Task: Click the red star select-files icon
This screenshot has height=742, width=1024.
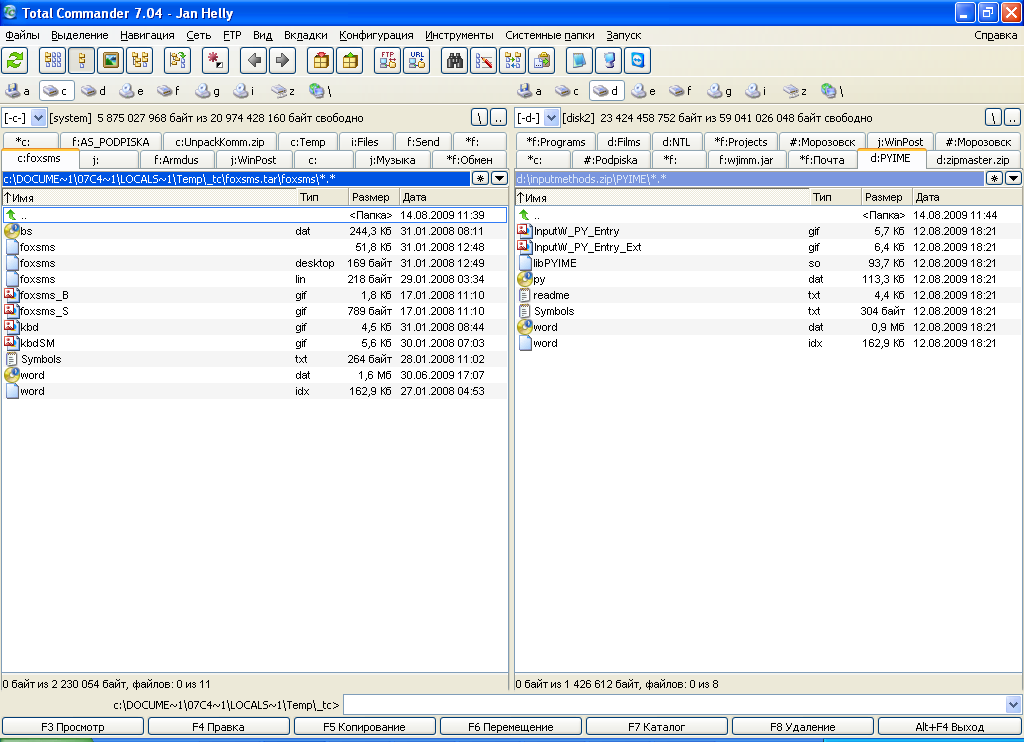Action: (x=216, y=61)
